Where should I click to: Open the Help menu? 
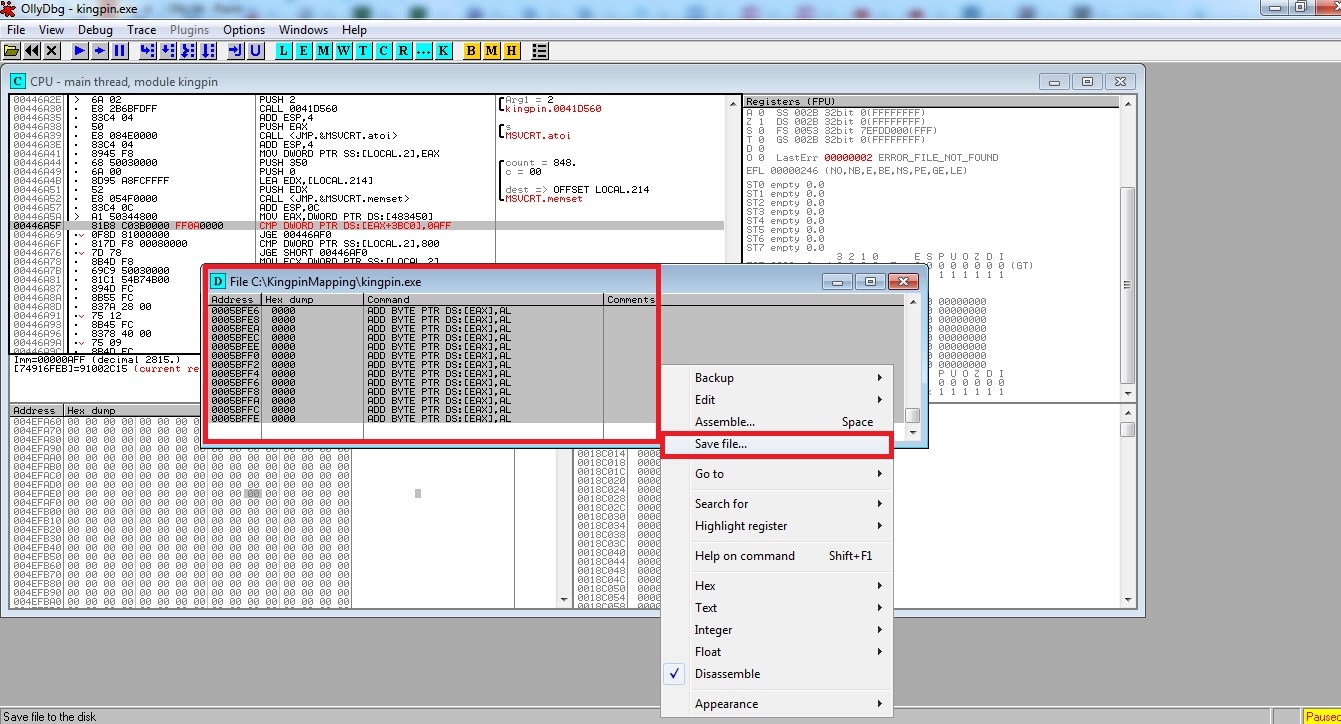point(354,30)
